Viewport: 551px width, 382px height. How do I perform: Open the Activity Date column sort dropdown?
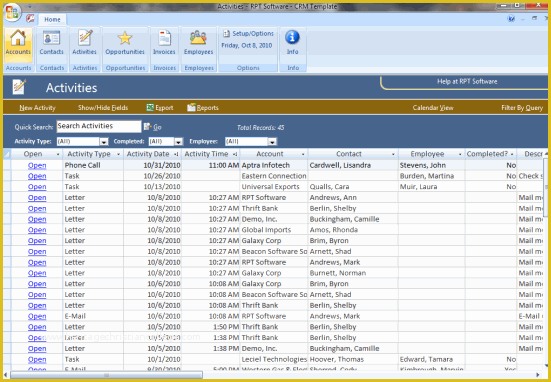tap(176, 154)
